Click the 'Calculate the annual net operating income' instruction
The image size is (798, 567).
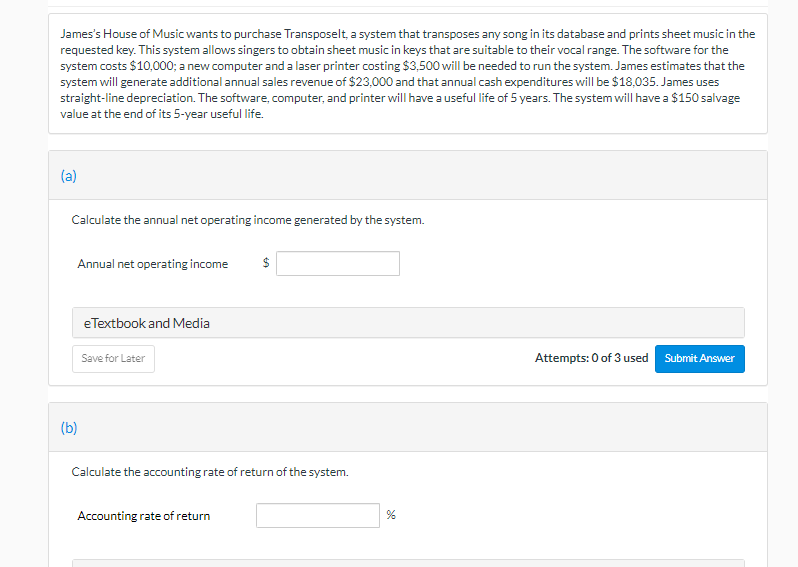247,219
